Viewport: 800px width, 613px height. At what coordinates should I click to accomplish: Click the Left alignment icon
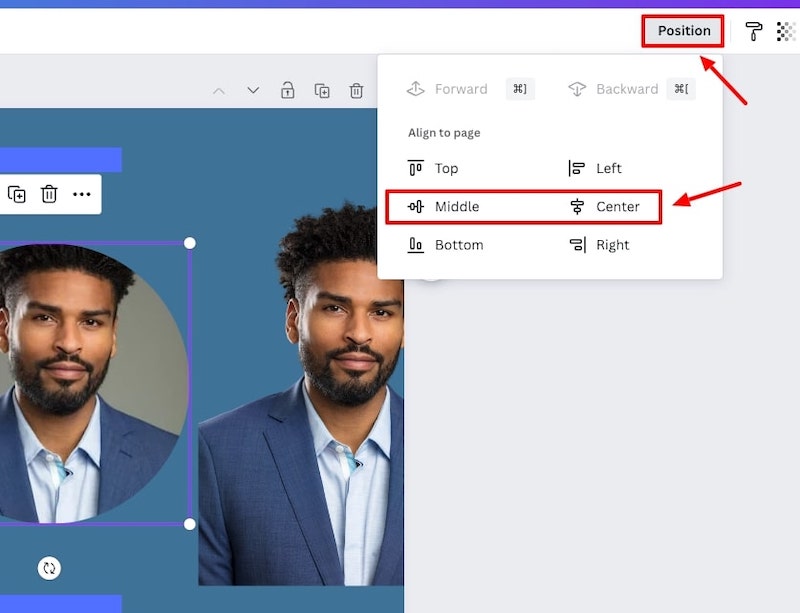tap(577, 168)
